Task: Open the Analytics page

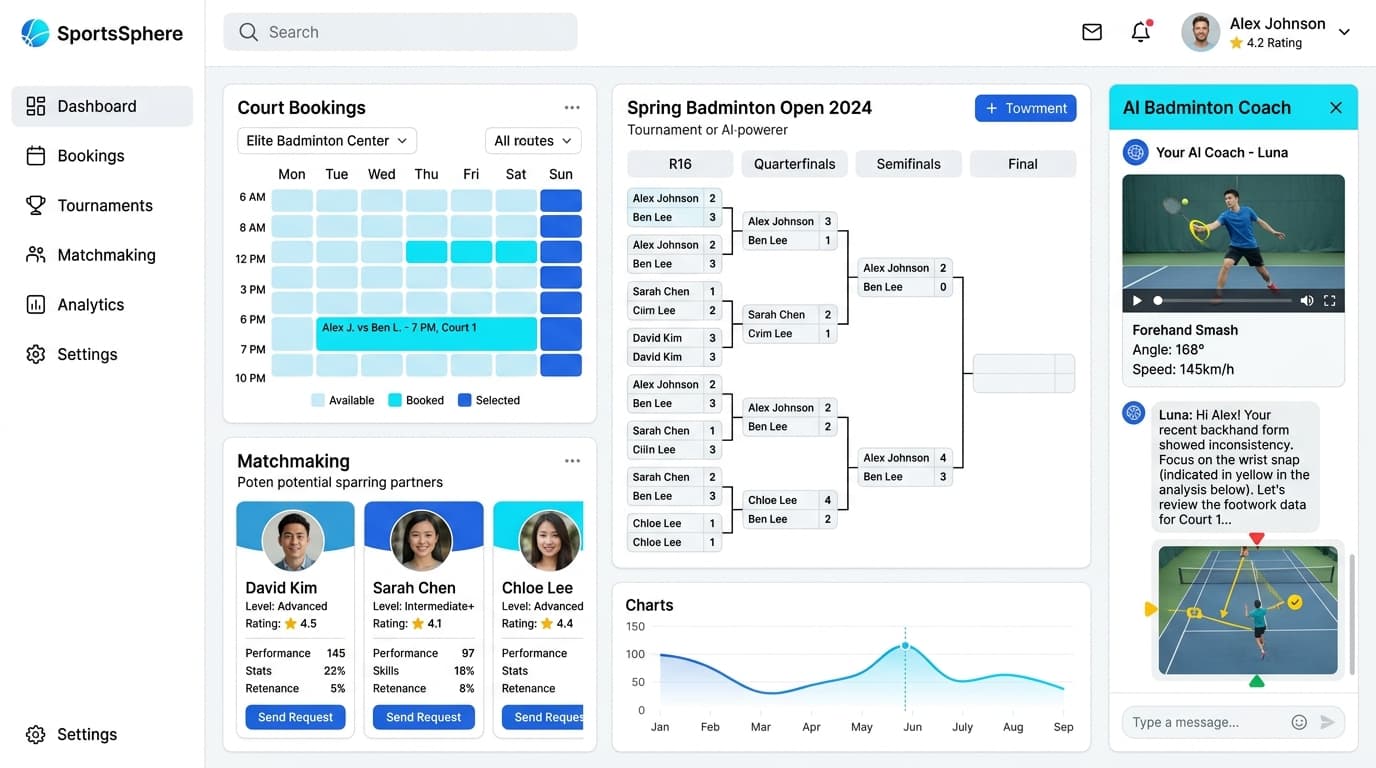Action: click(x=102, y=305)
